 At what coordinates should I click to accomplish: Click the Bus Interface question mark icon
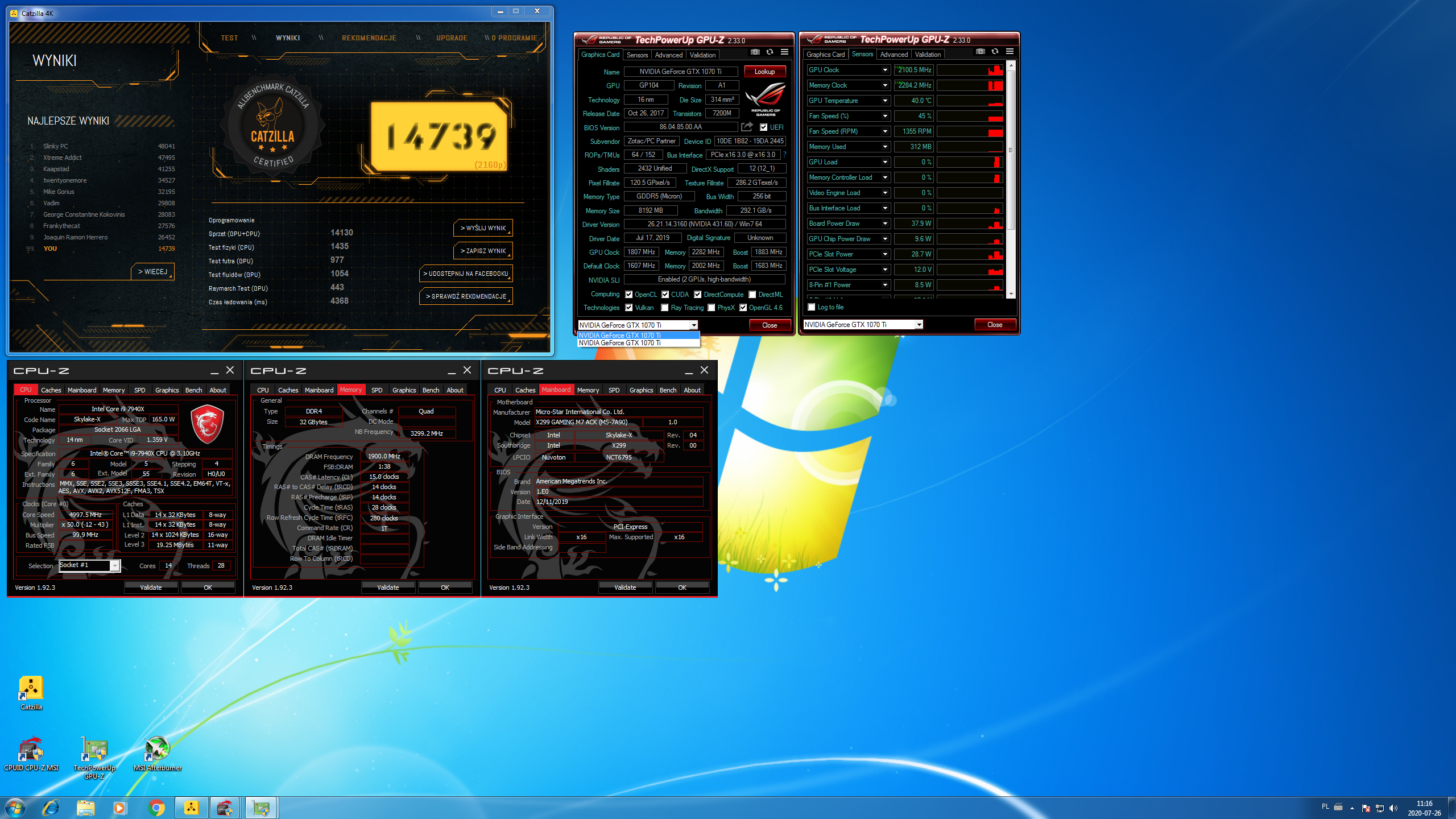[784, 155]
